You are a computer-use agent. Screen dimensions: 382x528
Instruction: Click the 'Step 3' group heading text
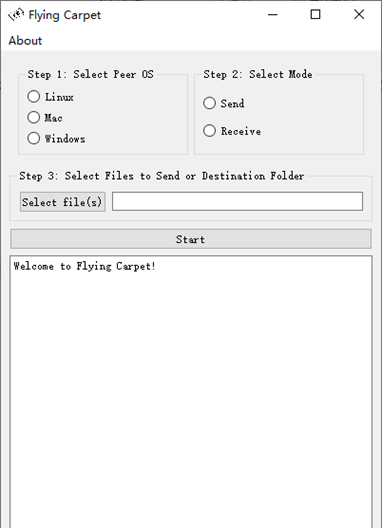coord(162,176)
